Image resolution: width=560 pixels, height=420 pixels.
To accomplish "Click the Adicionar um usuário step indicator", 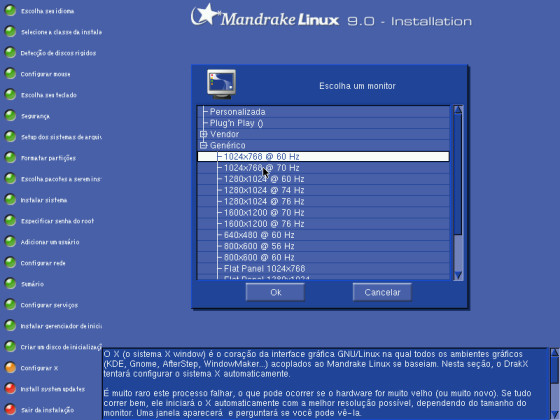I will (x=10, y=242).
